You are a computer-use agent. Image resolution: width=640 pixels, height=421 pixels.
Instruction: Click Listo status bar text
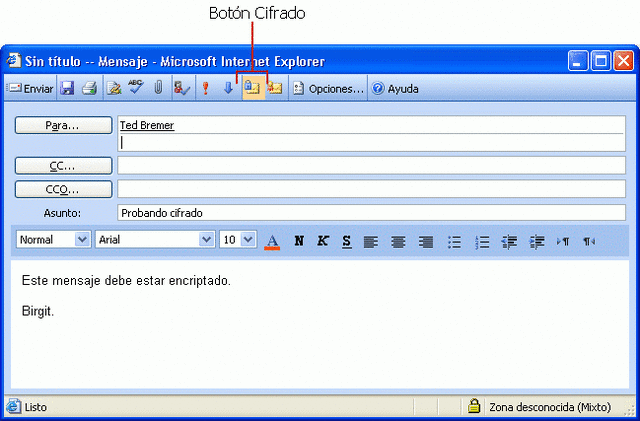pyautogui.click(x=36, y=407)
